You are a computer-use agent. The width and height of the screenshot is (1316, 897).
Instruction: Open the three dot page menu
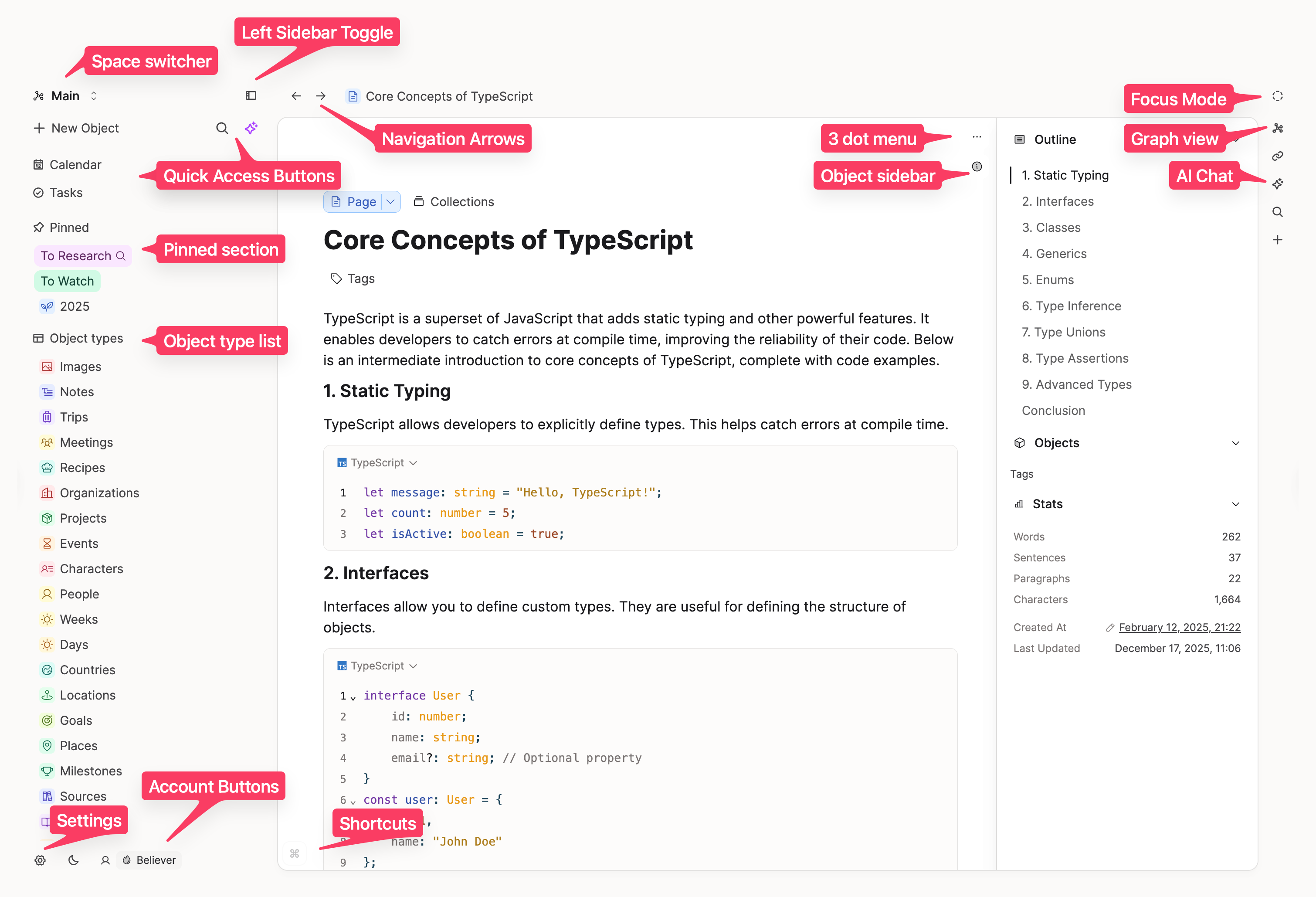(977, 137)
